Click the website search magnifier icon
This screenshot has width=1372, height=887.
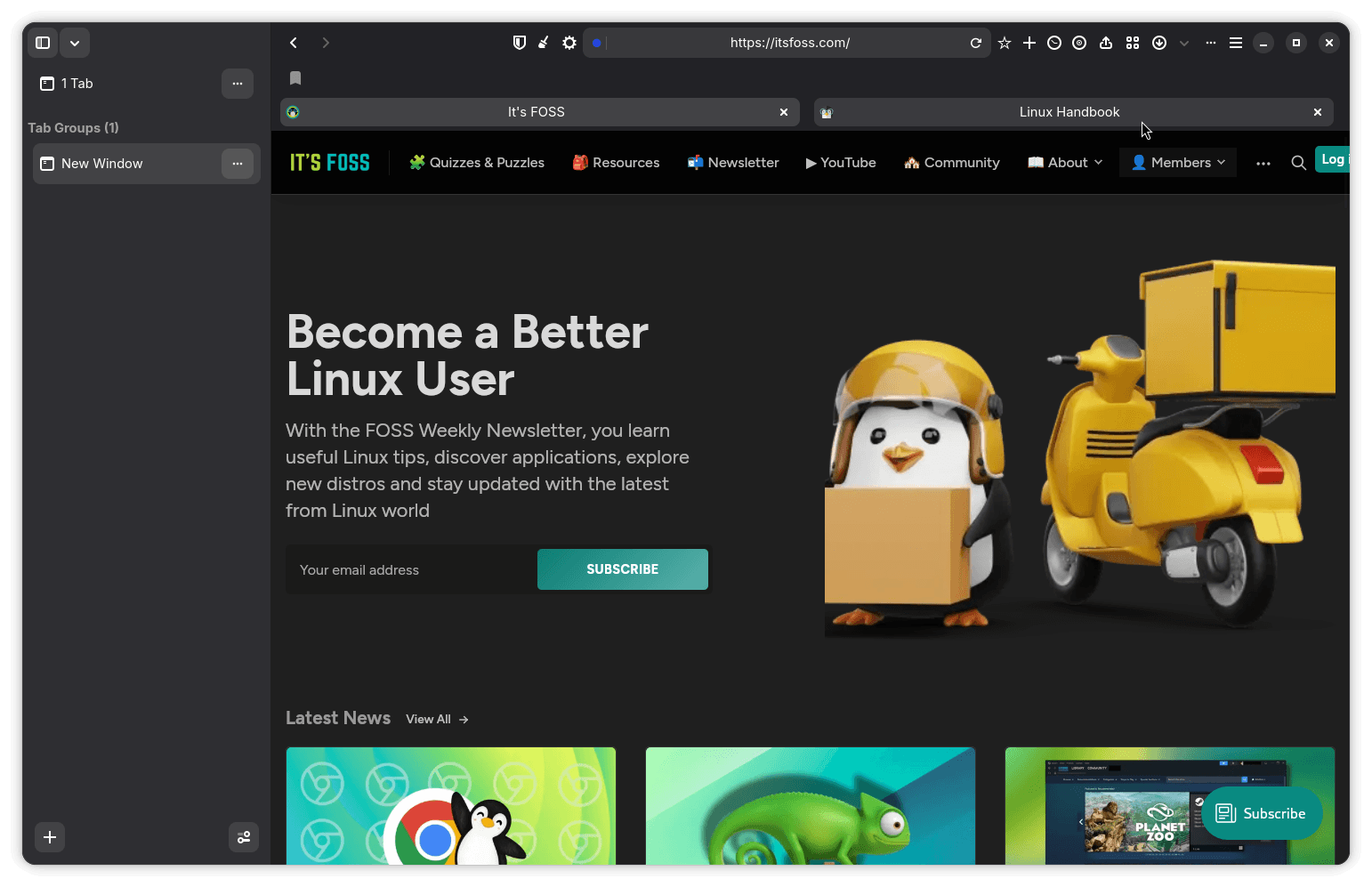1298,163
